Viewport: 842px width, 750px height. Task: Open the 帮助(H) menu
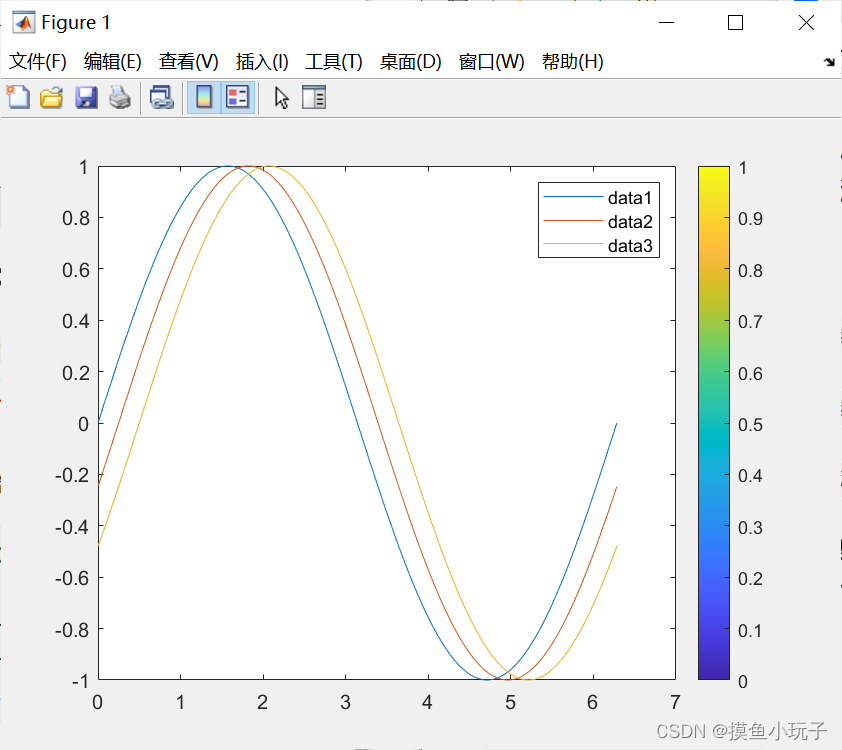tap(572, 62)
